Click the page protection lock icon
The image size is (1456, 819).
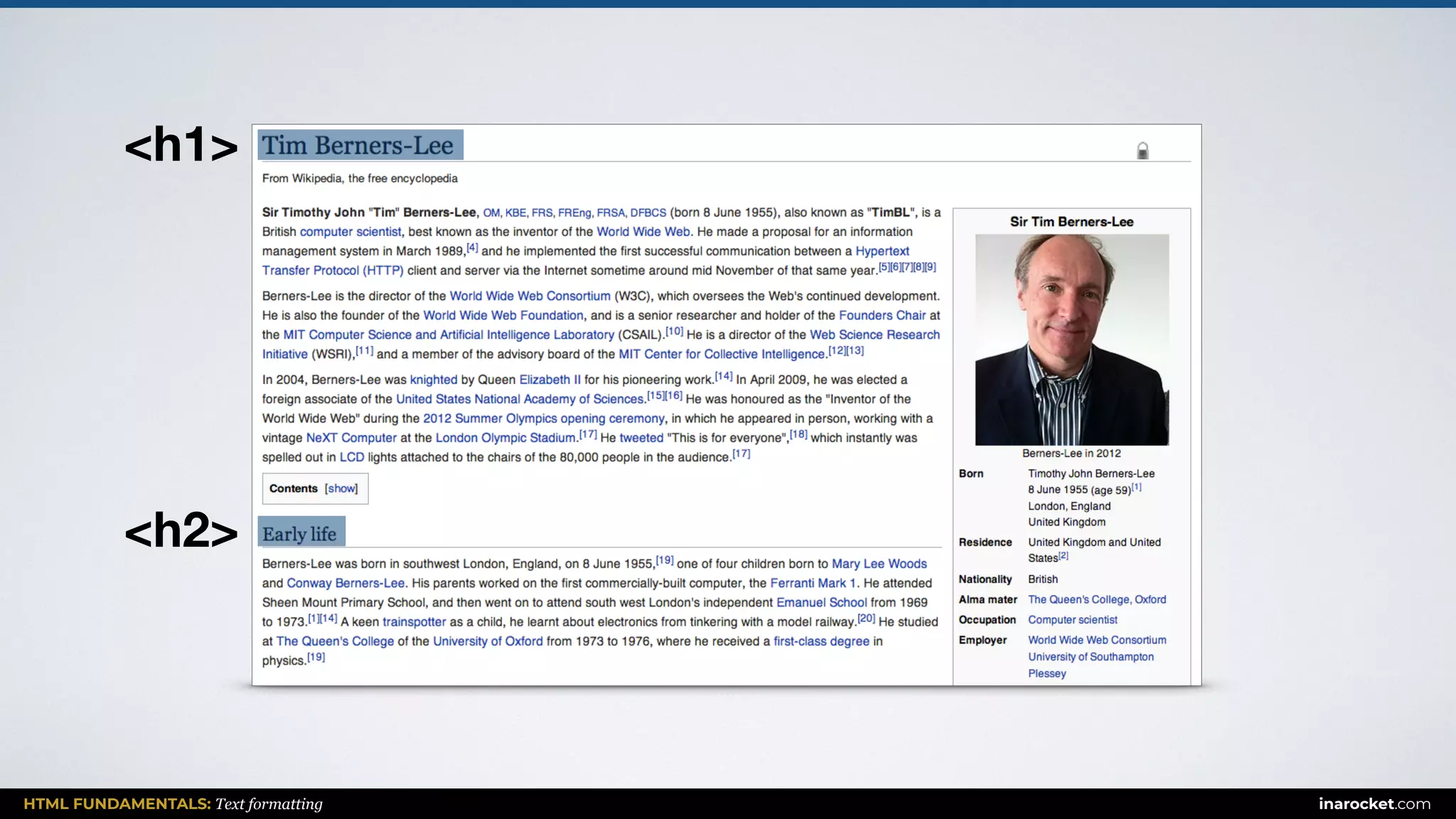pyautogui.click(x=1142, y=151)
